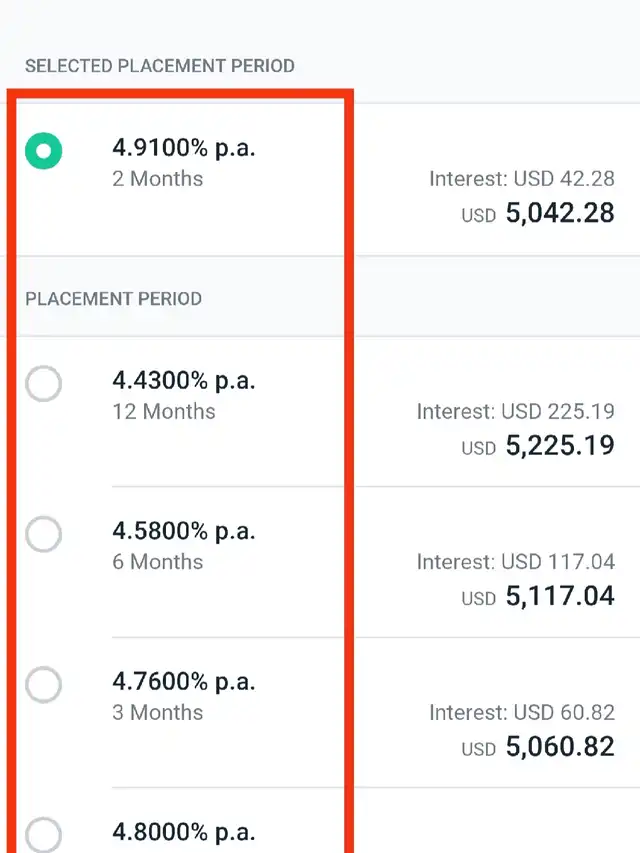This screenshot has width=640, height=853.
Task: Tap the 2 Months label
Action: (x=158, y=178)
